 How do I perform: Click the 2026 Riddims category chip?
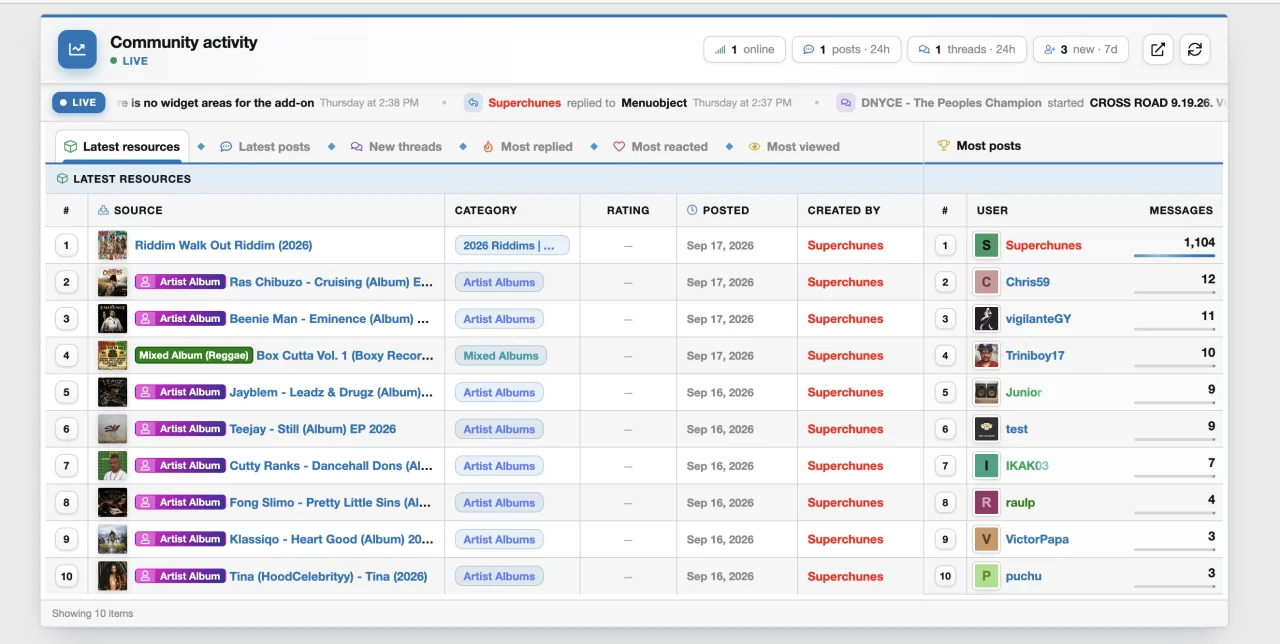[x=512, y=245]
